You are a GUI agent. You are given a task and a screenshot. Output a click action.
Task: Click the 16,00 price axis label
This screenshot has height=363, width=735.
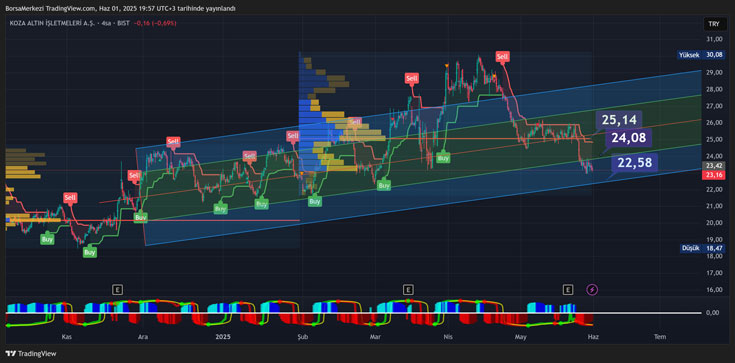click(713, 289)
